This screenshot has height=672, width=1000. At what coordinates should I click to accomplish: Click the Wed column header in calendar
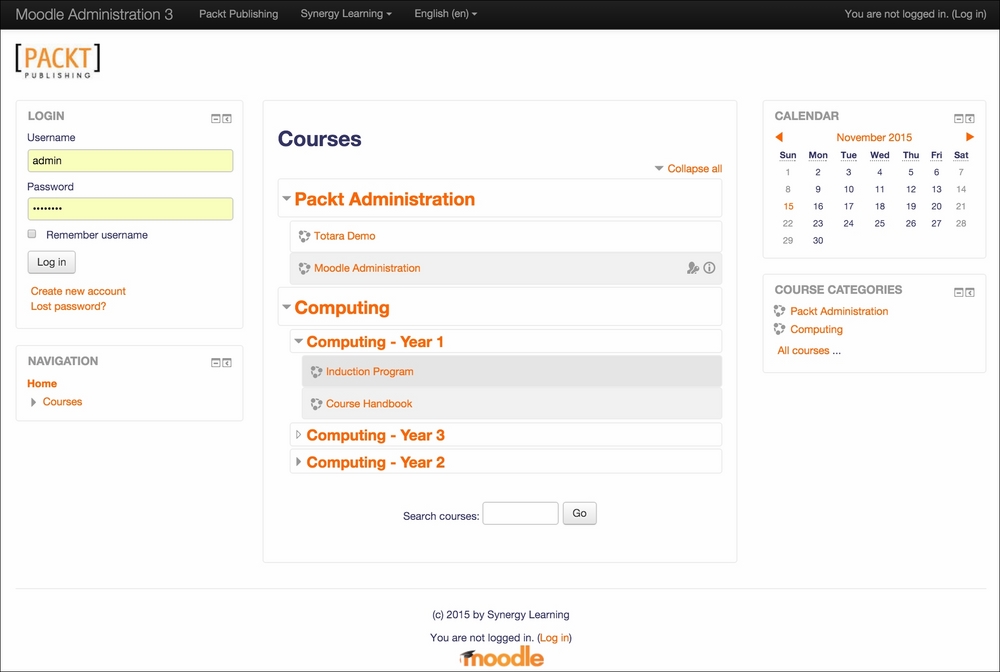point(879,156)
